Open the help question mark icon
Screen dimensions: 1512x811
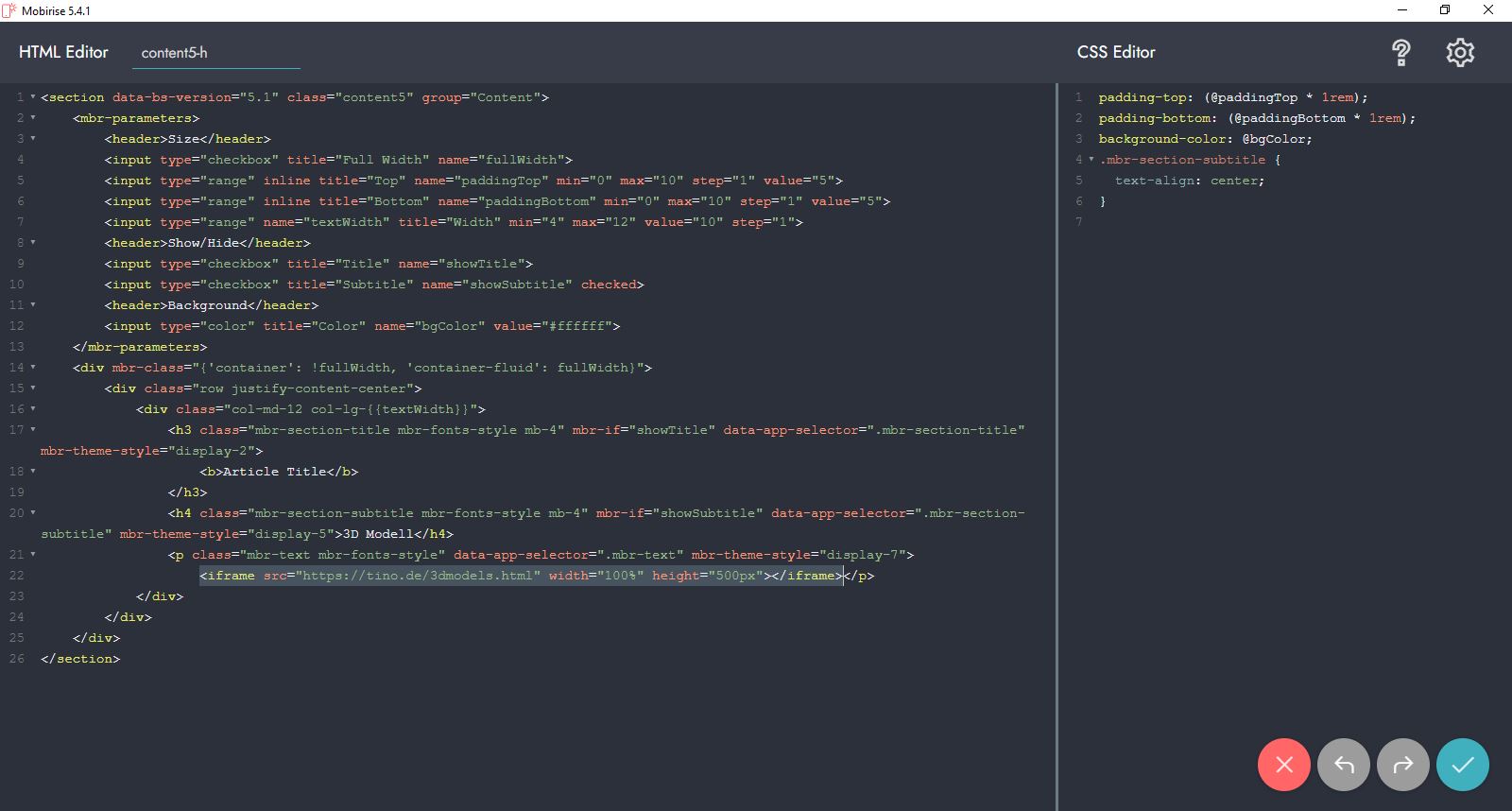coord(1400,53)
